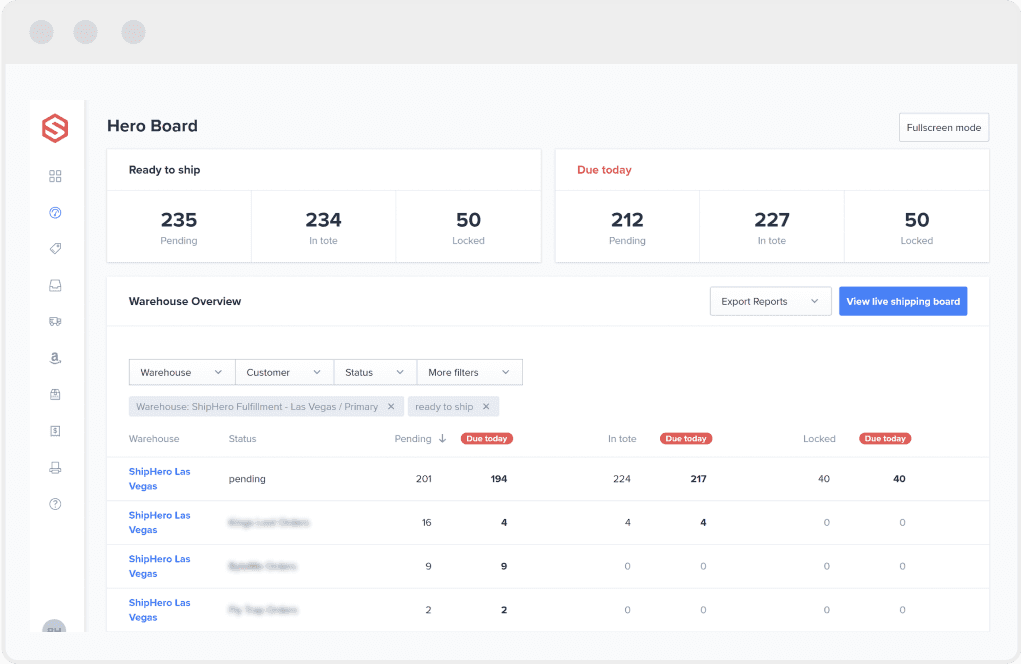The image size is (1021, 664).
Task: Click the 212 Pending due today card
Action: [627, 227]
